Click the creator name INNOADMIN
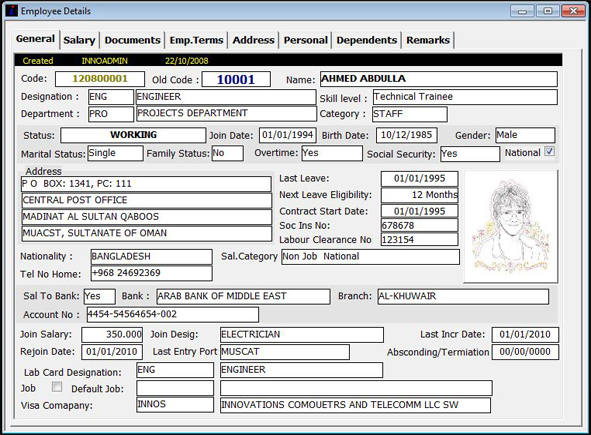Screen dimensions: 591x435 tap(104, 61)
